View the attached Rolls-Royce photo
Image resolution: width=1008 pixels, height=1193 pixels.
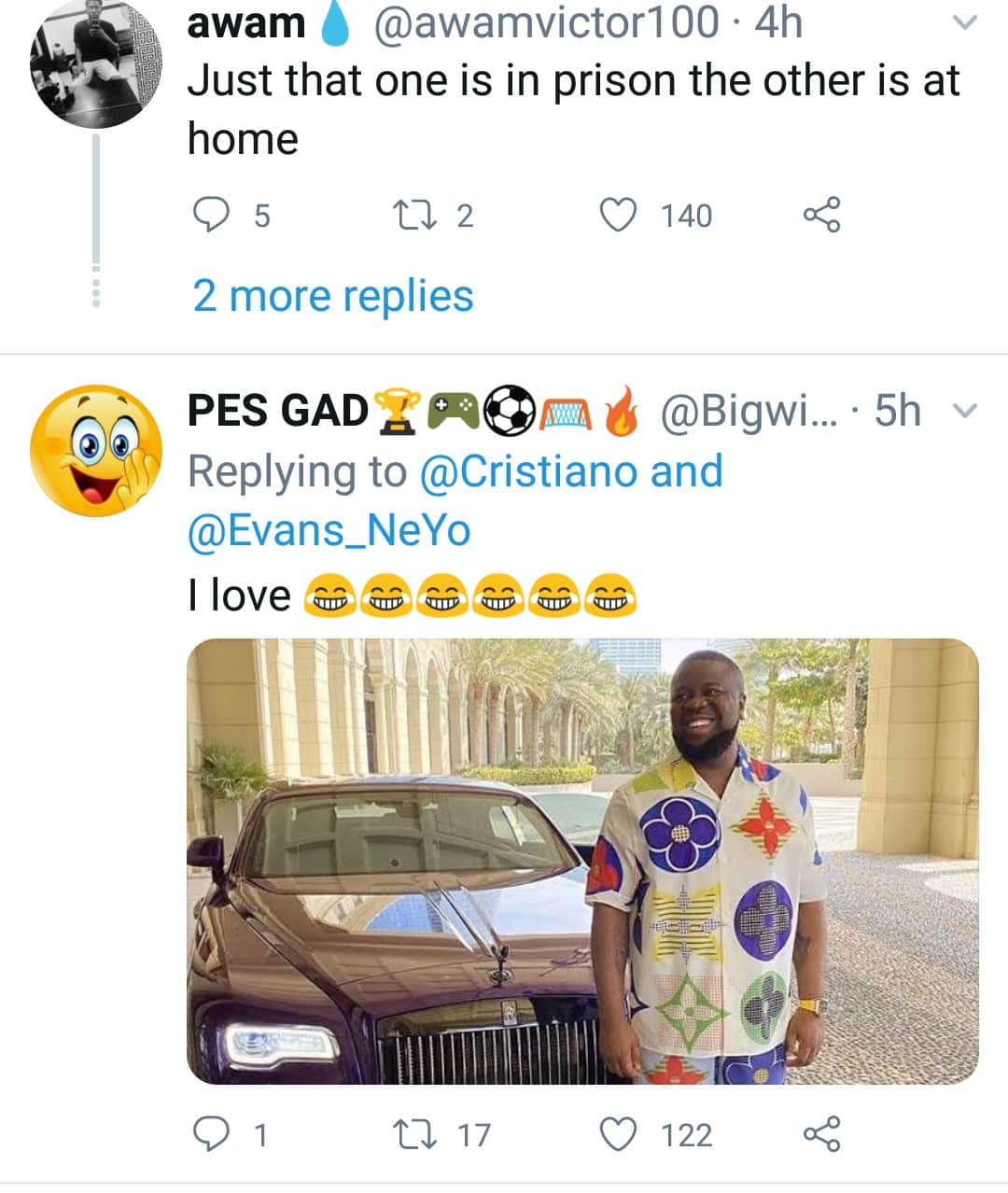click(582, 861)
